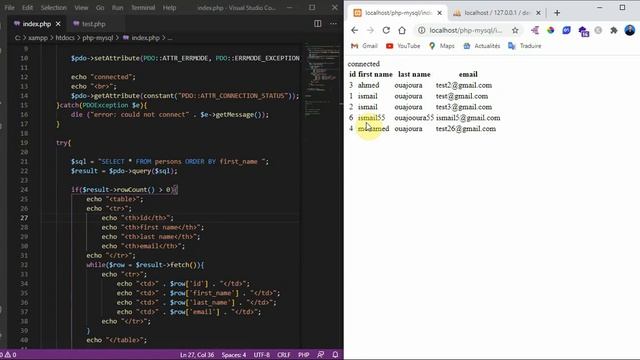Click the extension icon with number badge
This screenshot has width=640, height=360.
(x=583, y=31)
